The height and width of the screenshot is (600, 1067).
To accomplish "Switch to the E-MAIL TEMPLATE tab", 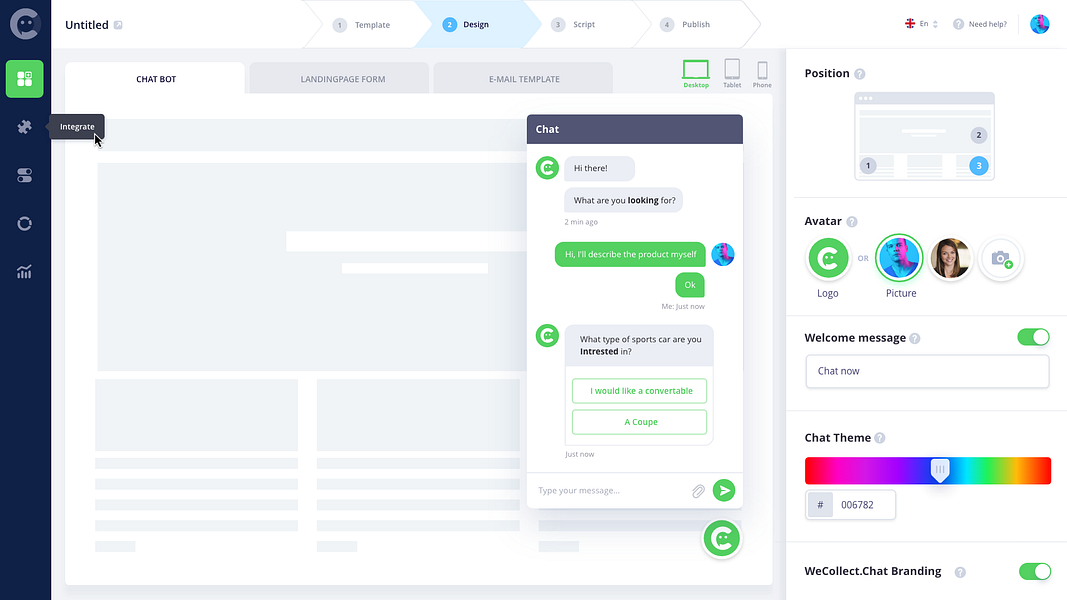I will 522,77.
